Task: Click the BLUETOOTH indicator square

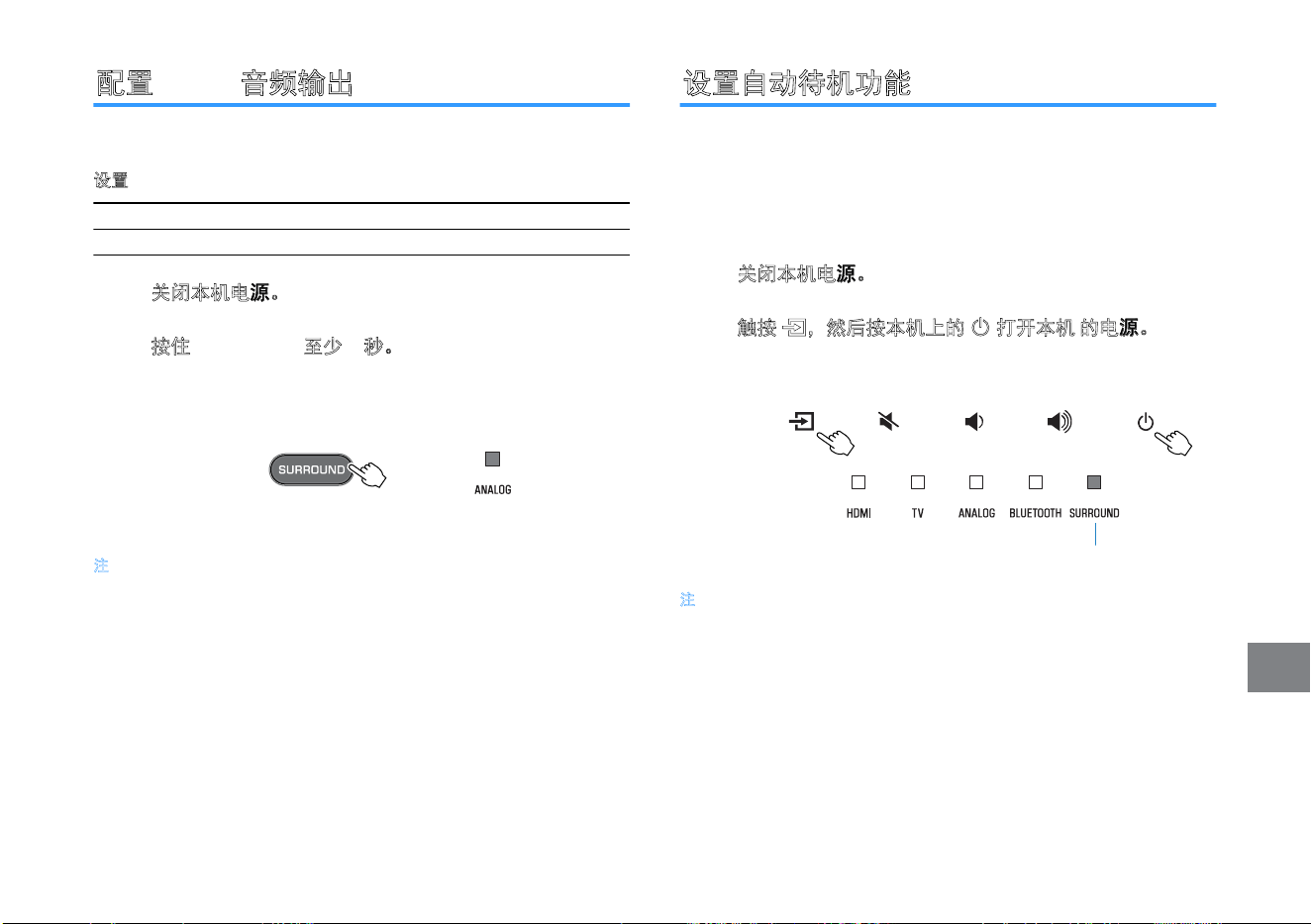Action: pos(1036,482)
